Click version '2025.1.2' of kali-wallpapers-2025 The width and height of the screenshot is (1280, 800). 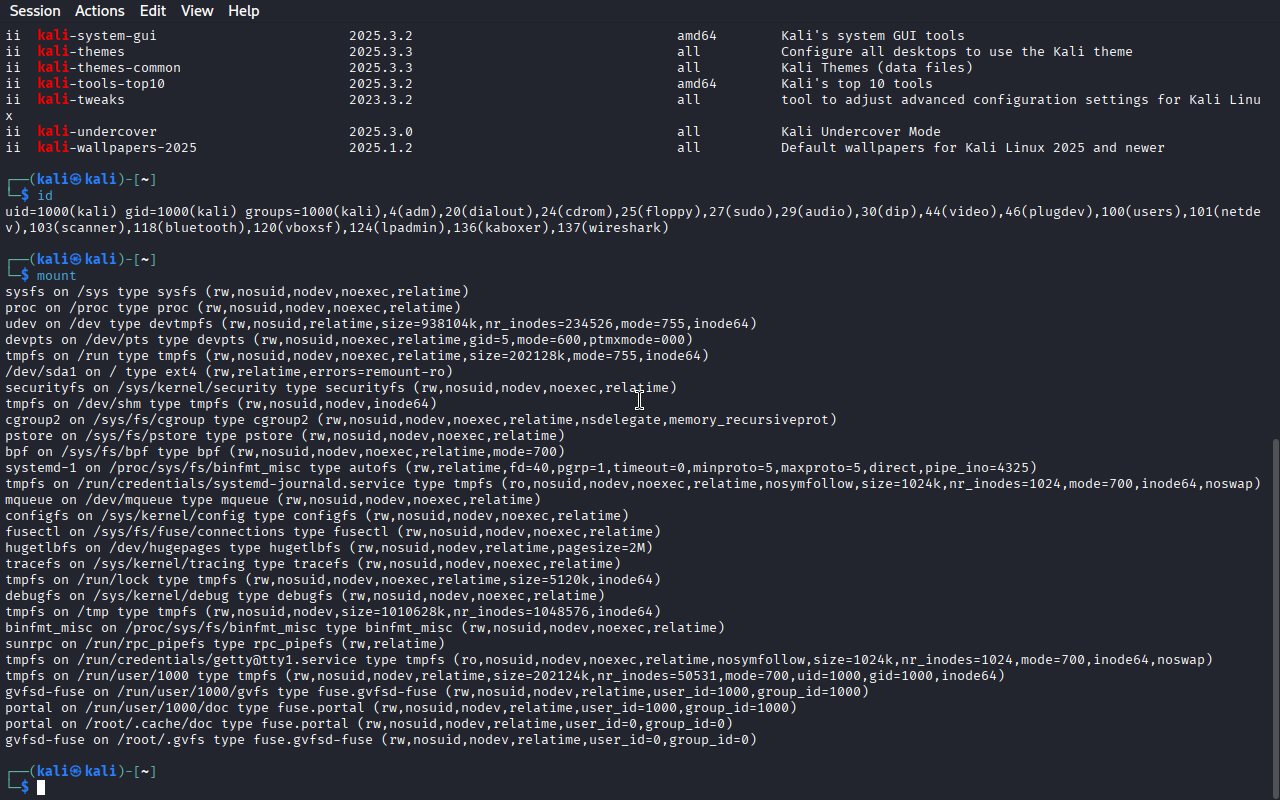381,148
